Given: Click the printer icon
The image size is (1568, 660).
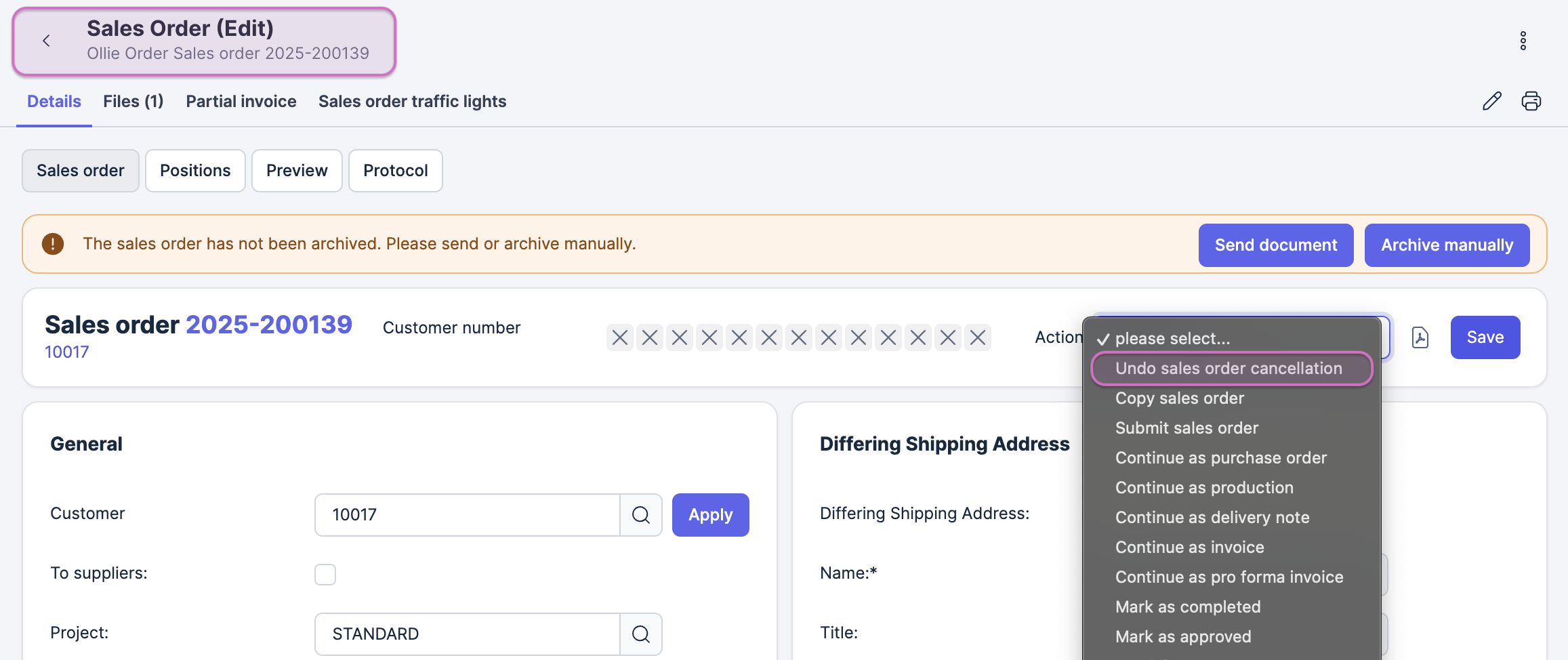Looking at the screenshot, I should click(1531, 101).
